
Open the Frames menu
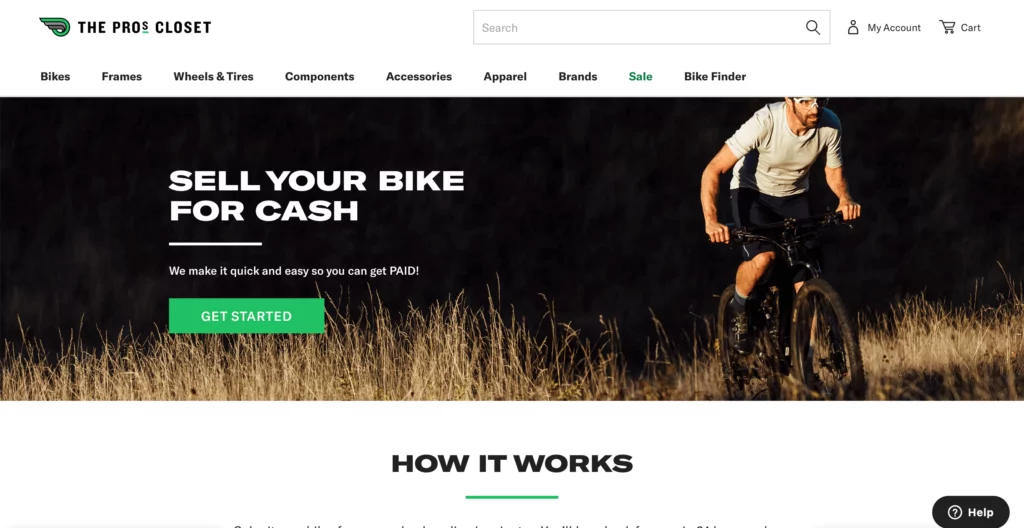point(121,76)
